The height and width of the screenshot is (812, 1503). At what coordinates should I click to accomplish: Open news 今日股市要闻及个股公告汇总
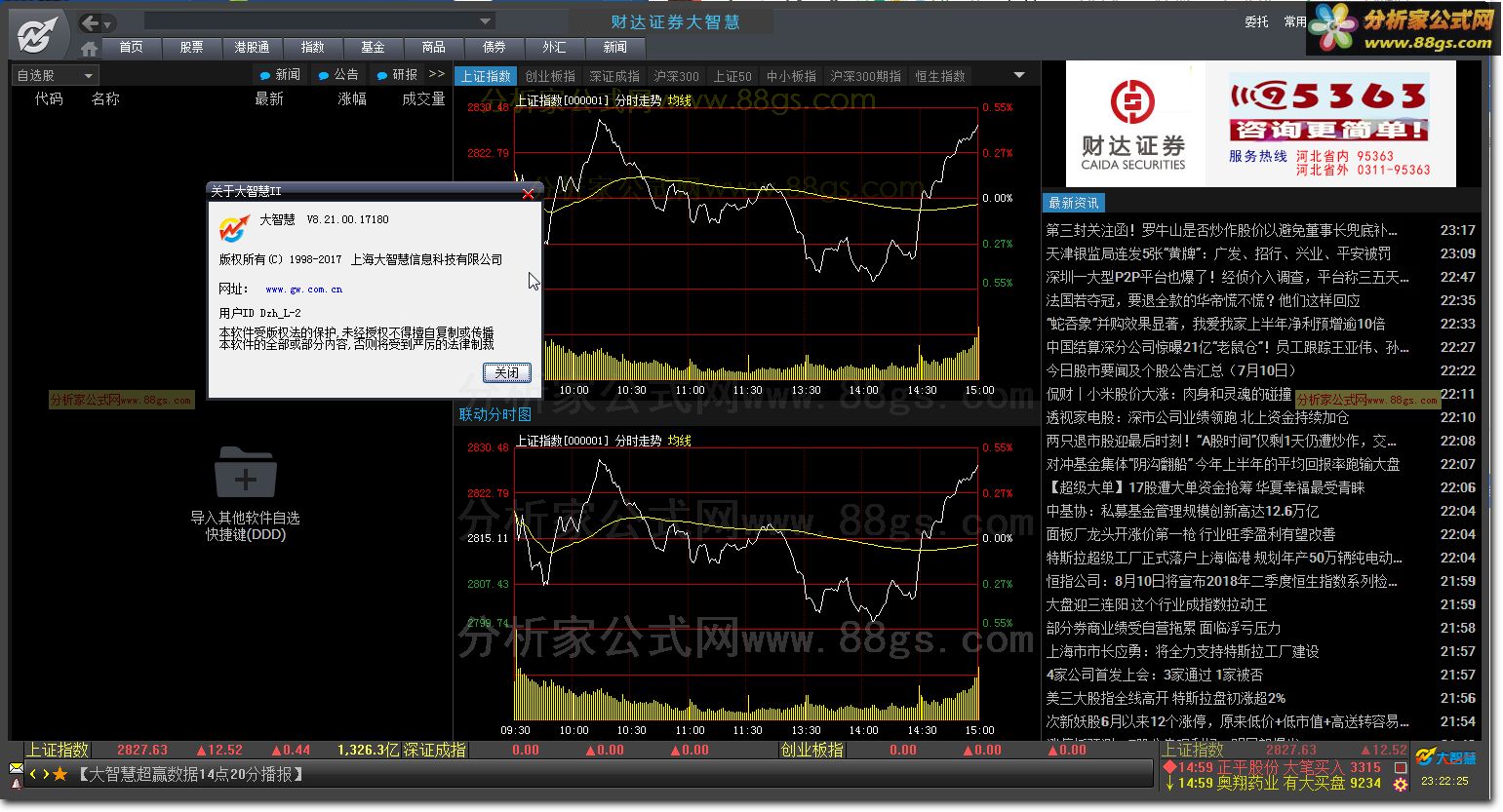point(1171,370)
